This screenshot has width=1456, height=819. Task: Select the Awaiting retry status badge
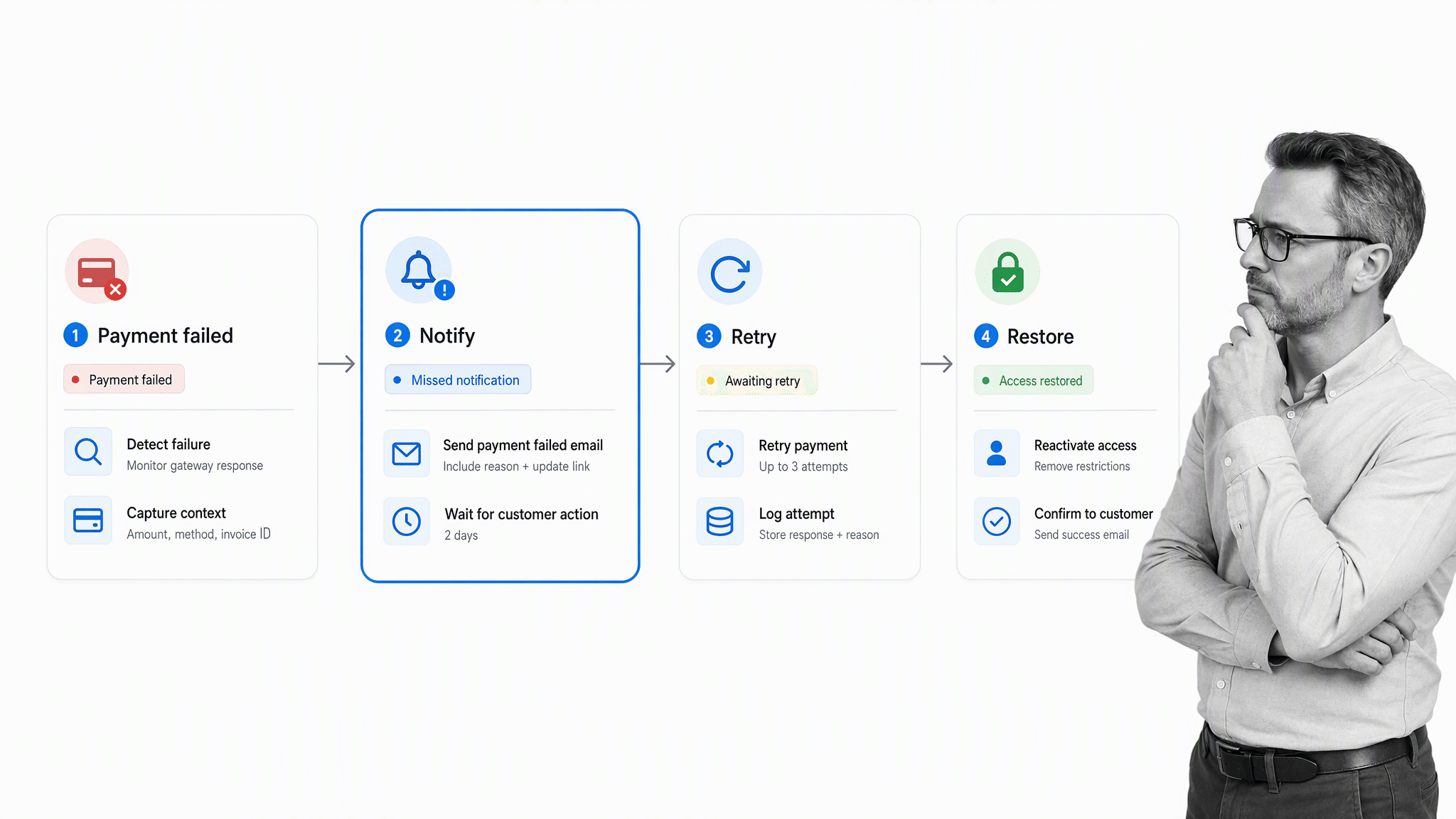pos(757,381)
